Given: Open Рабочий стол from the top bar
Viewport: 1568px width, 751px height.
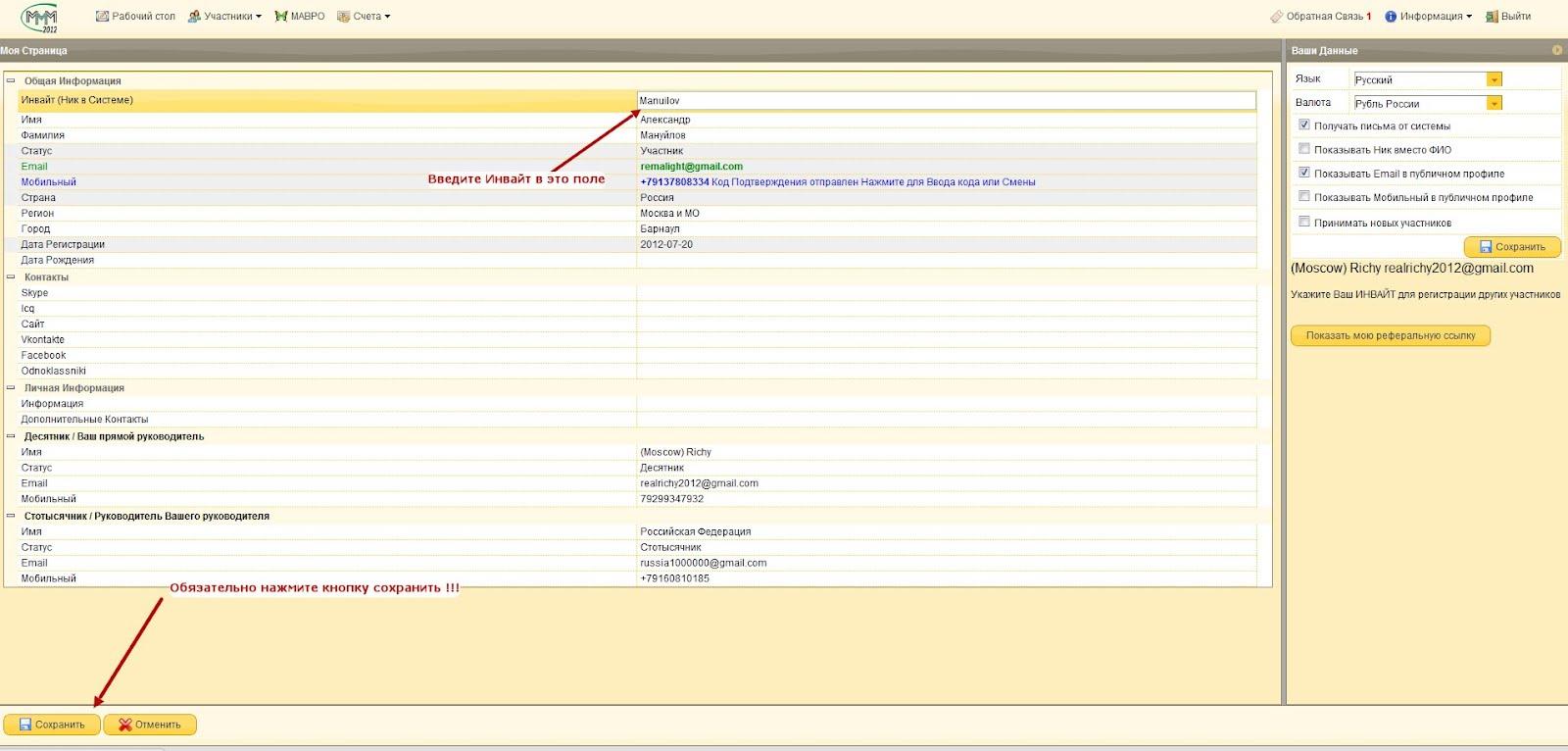Looking at the screenshot, I should click(135, 17).
